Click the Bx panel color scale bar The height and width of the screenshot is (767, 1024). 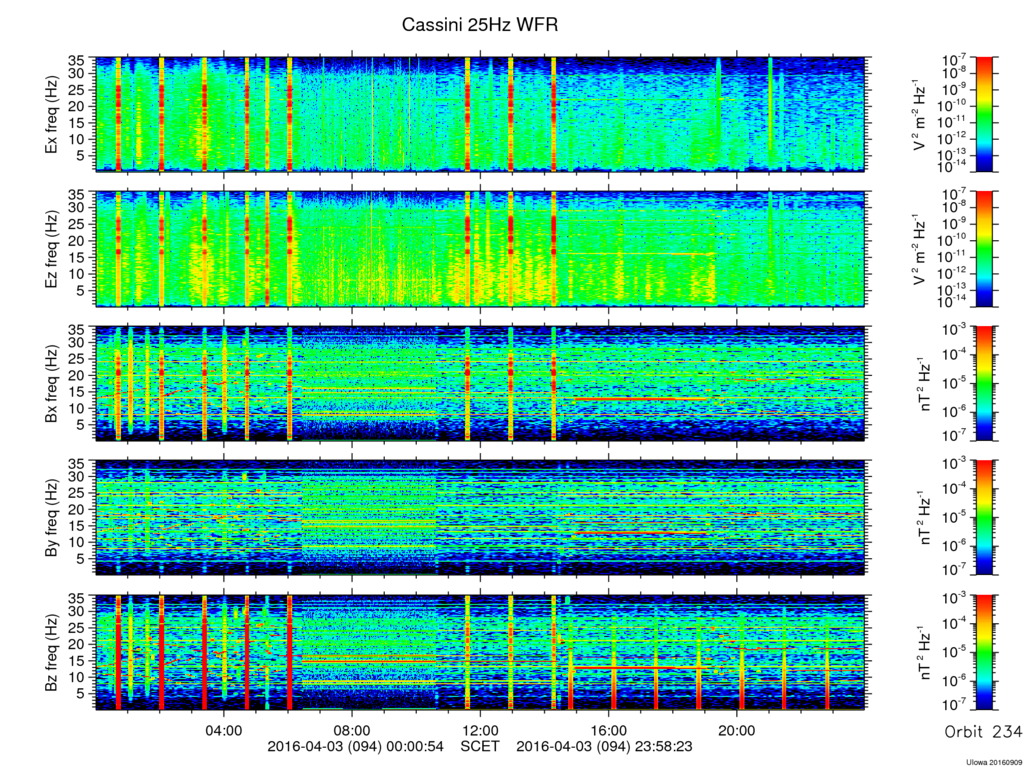pos(984,384)
